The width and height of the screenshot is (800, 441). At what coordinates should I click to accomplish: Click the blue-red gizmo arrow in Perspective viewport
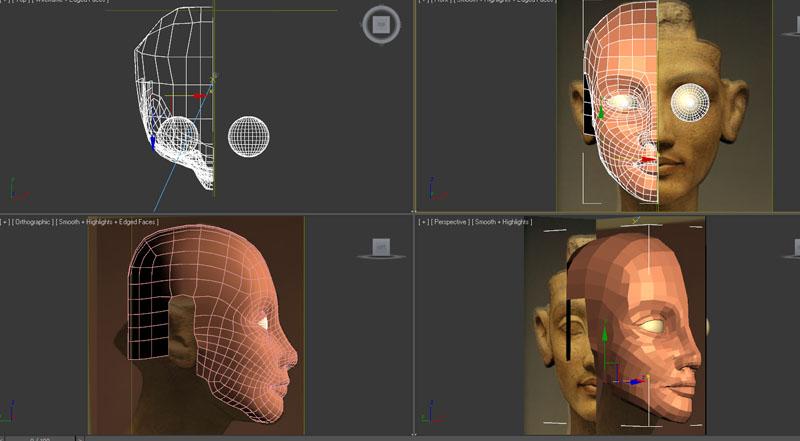pos(635,381)
